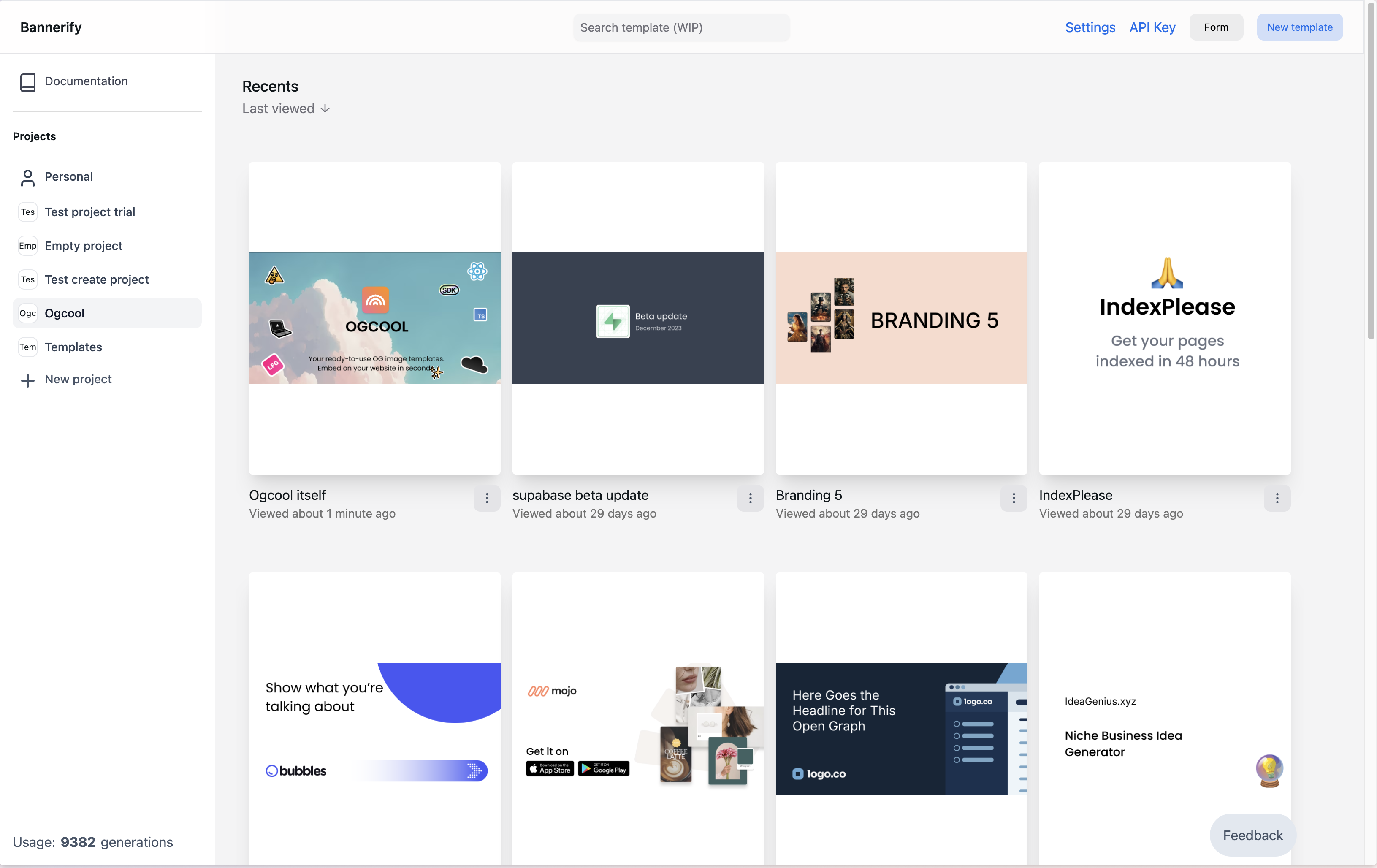Open the Documentation book icon
The height and width of the screenshot is (868, 1377).
tap(27, 82)
